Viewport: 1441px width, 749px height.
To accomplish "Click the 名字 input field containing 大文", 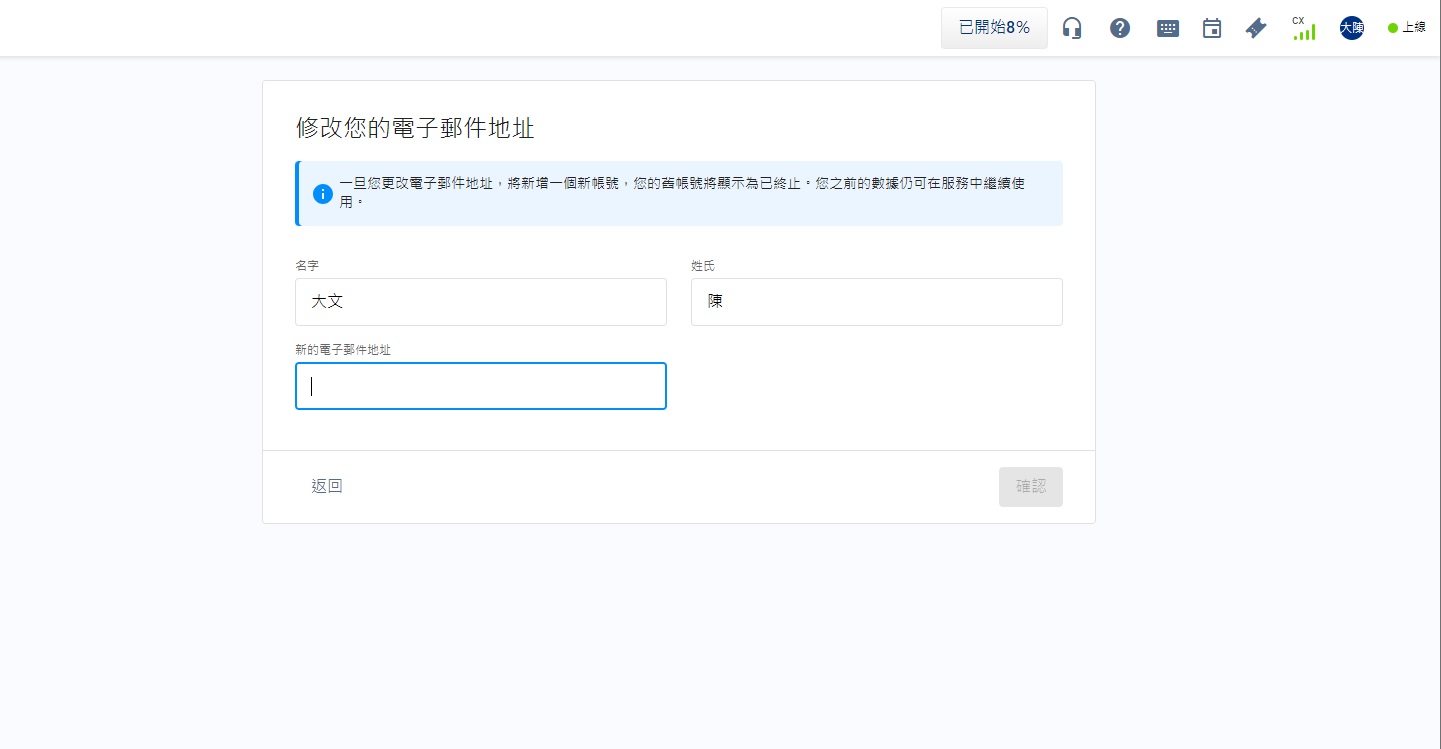I will click(481, 302).
